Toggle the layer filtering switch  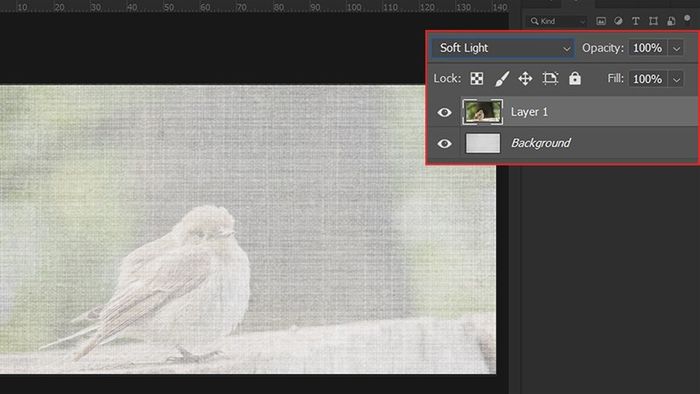687,18
